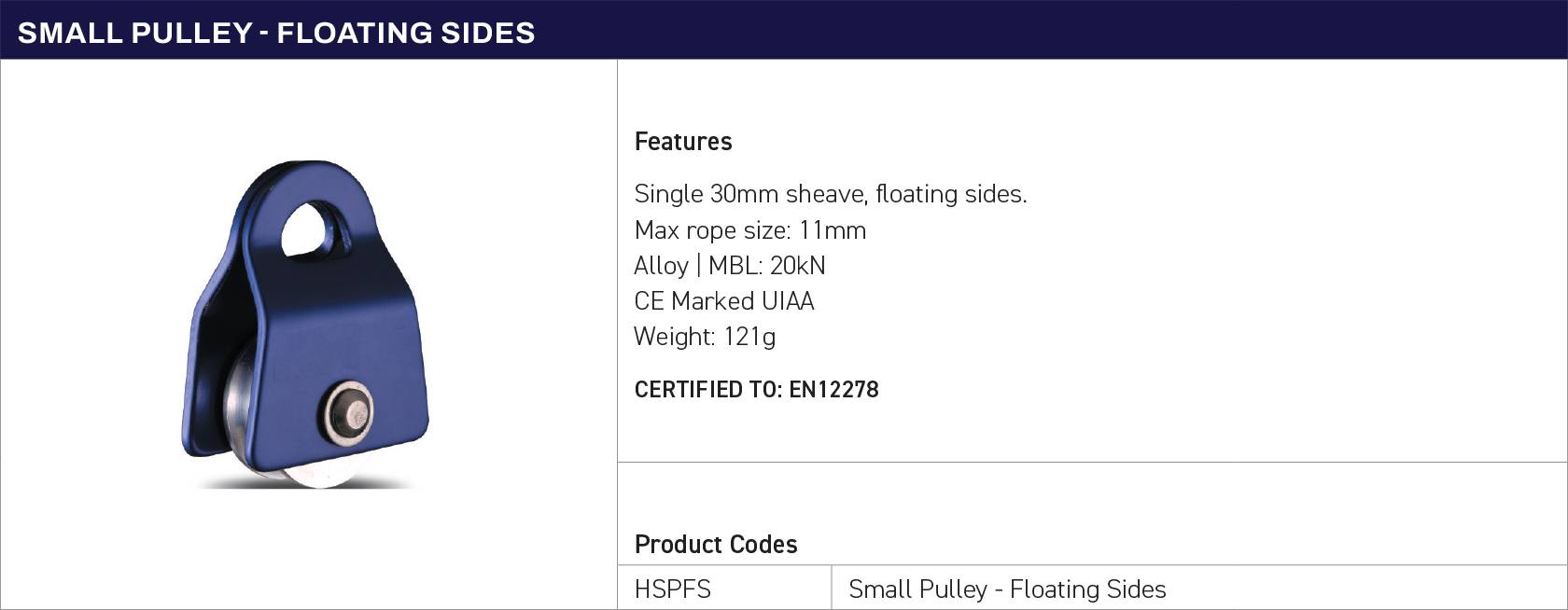Select the 'CE Marked UIAA' text
The width and height of the screenshot is (1568, 610).
tap(724, 301)
